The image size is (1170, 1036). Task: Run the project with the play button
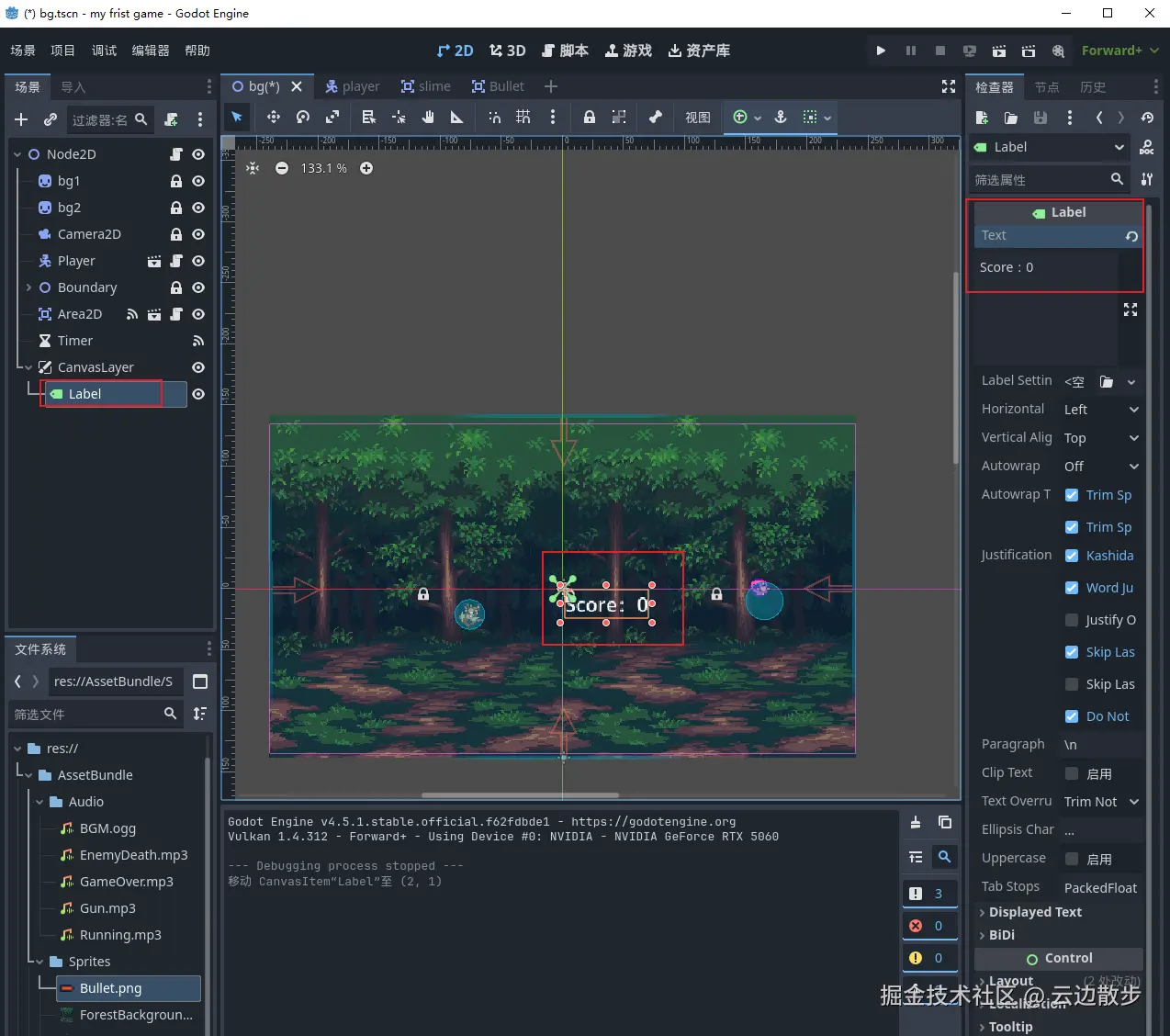tap(881, 51)
